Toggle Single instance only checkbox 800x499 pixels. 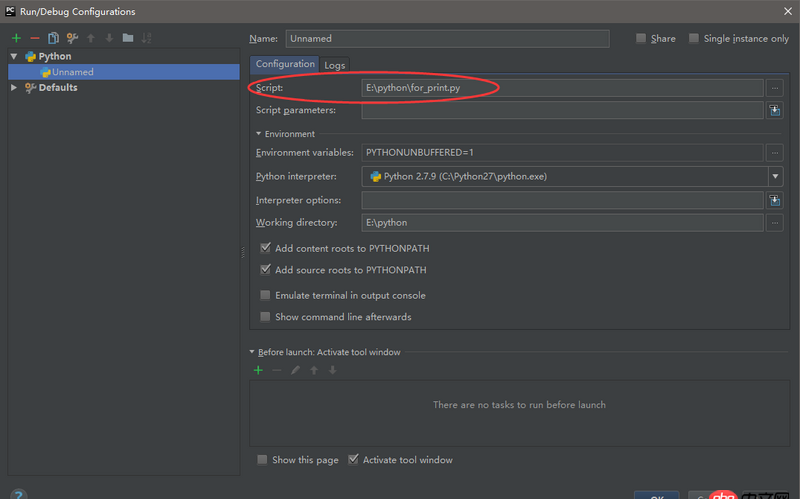[x=694, y=39]
